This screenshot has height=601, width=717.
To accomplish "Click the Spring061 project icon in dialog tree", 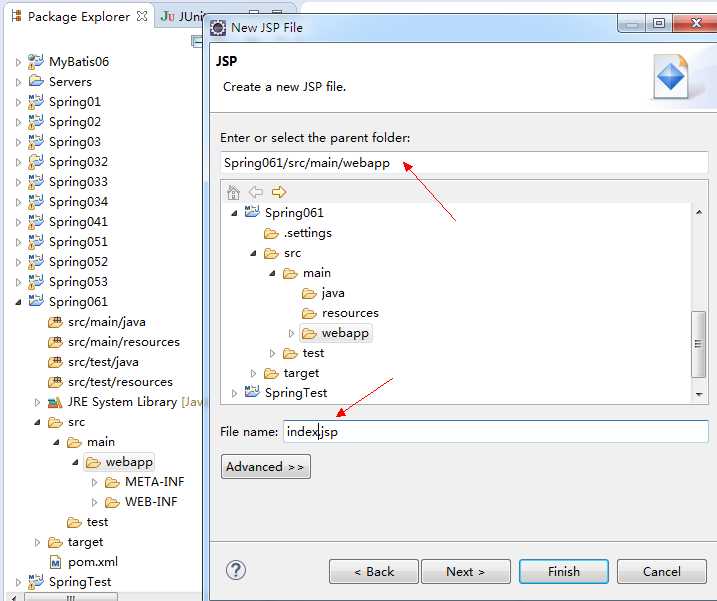I will tap(252, 212).
